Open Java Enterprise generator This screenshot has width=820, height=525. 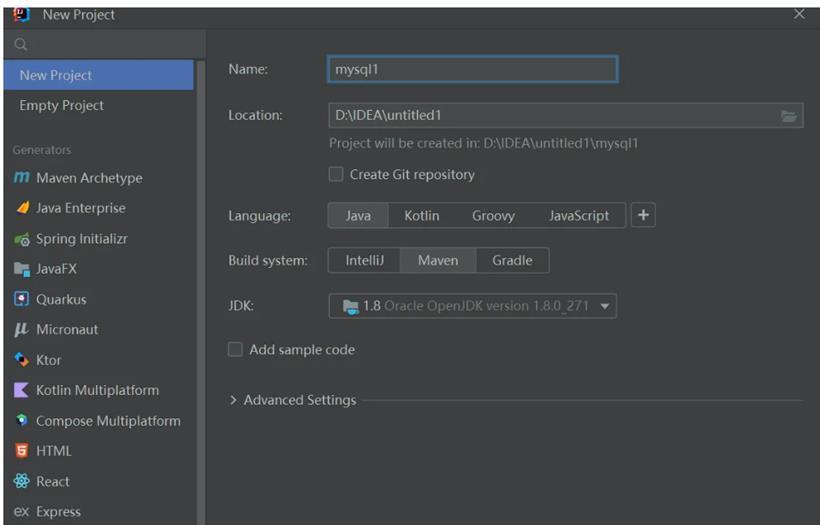point(99,208)
